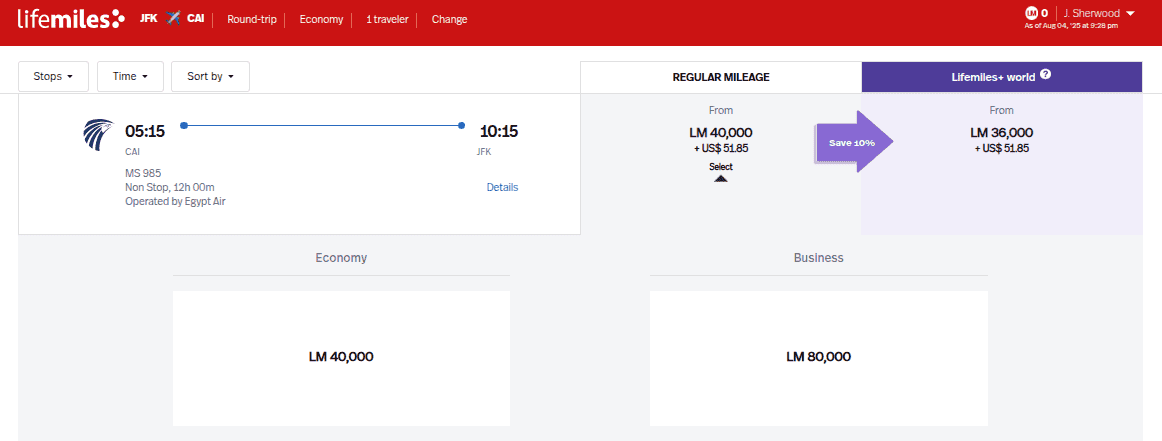The width and height of the screenshot is (1162, 441).
Task: Open the Stops filter dropdown
Action: [53, 76]
